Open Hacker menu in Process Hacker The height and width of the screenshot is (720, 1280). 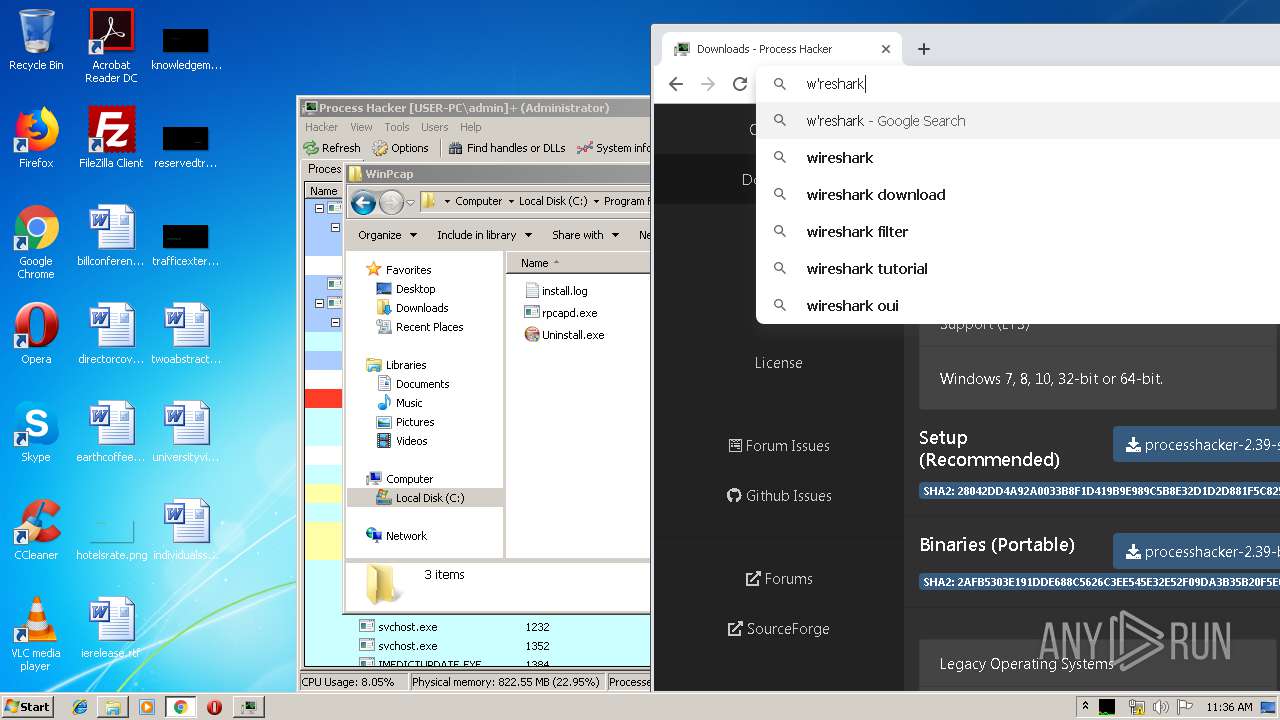321,127
